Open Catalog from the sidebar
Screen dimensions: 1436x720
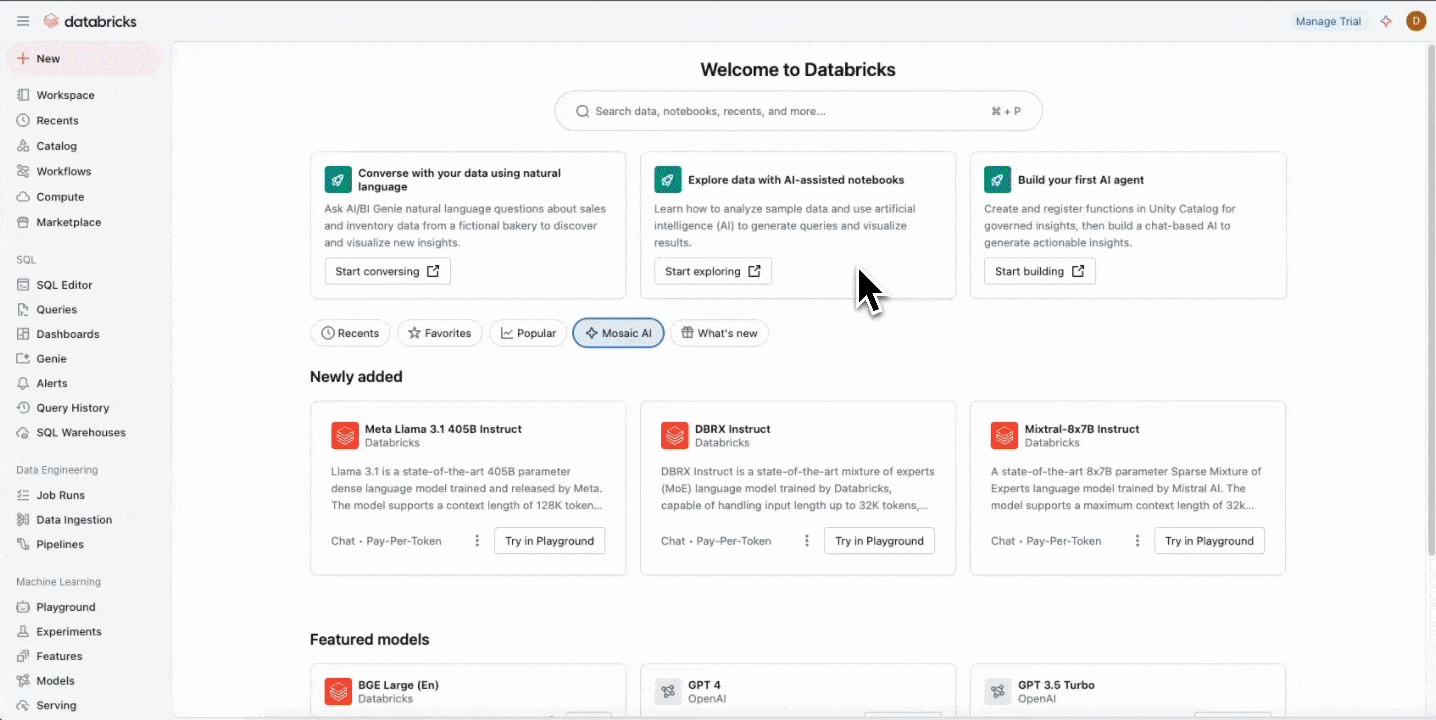(56, 146)
